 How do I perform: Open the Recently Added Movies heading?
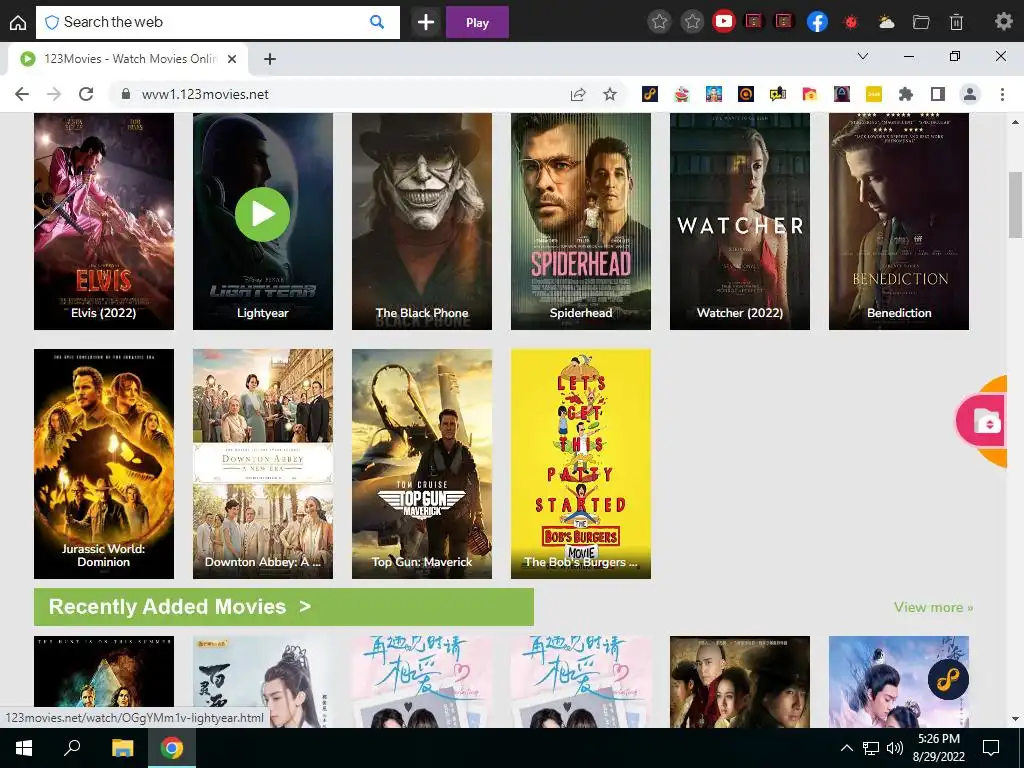pos(283,607)
